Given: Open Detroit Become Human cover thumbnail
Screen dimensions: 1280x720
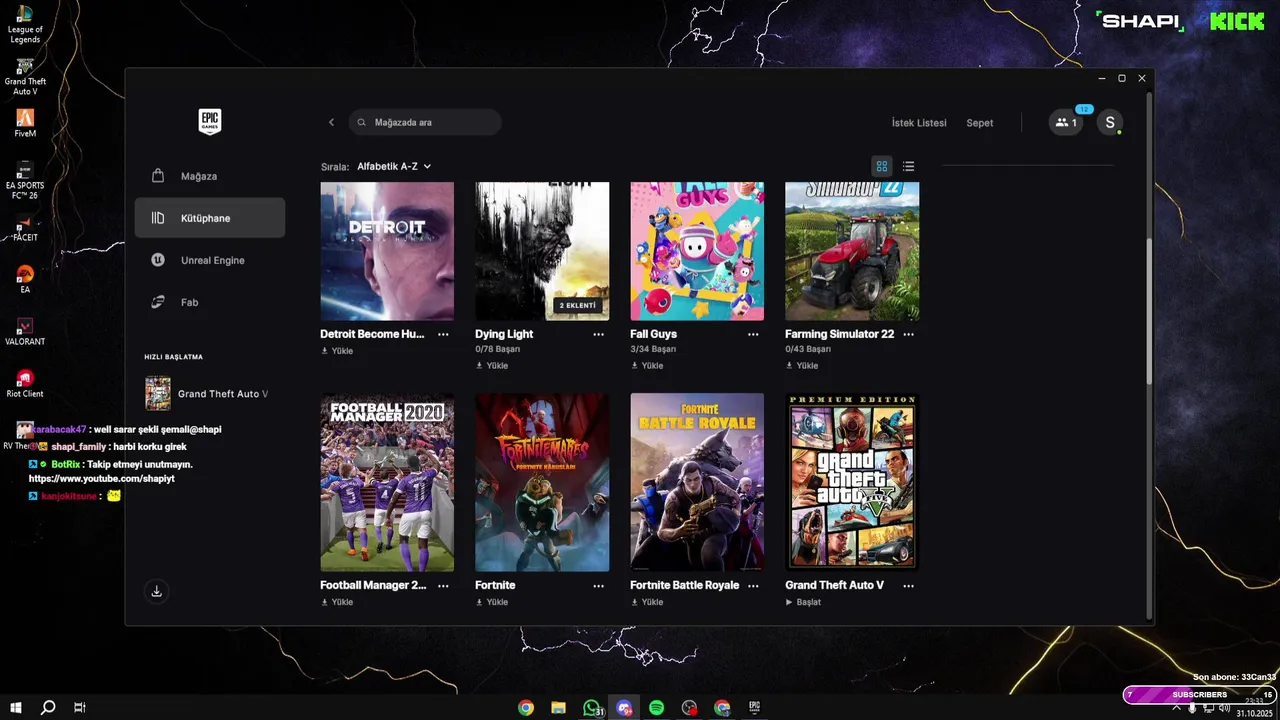Looking at the screenshot, I should tap(387, 251).
